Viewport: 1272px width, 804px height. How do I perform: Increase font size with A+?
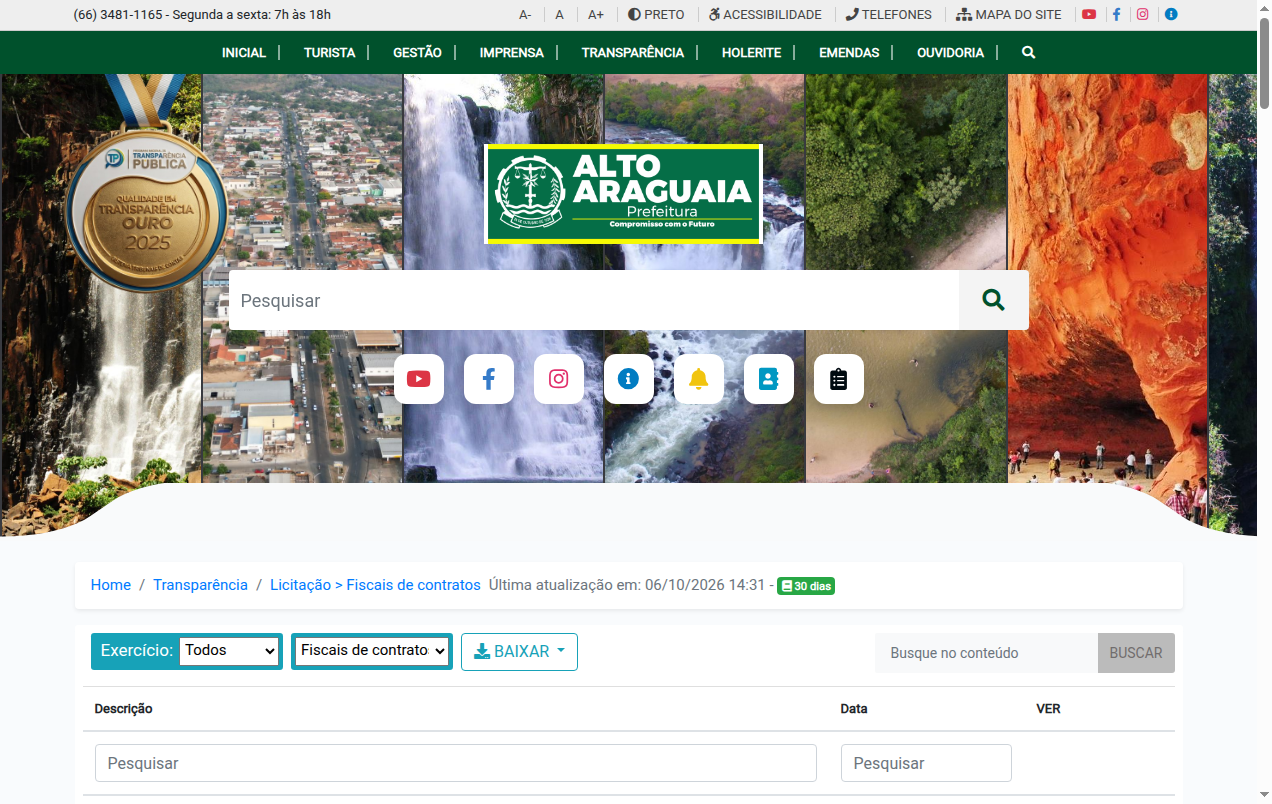pos(596,15)
